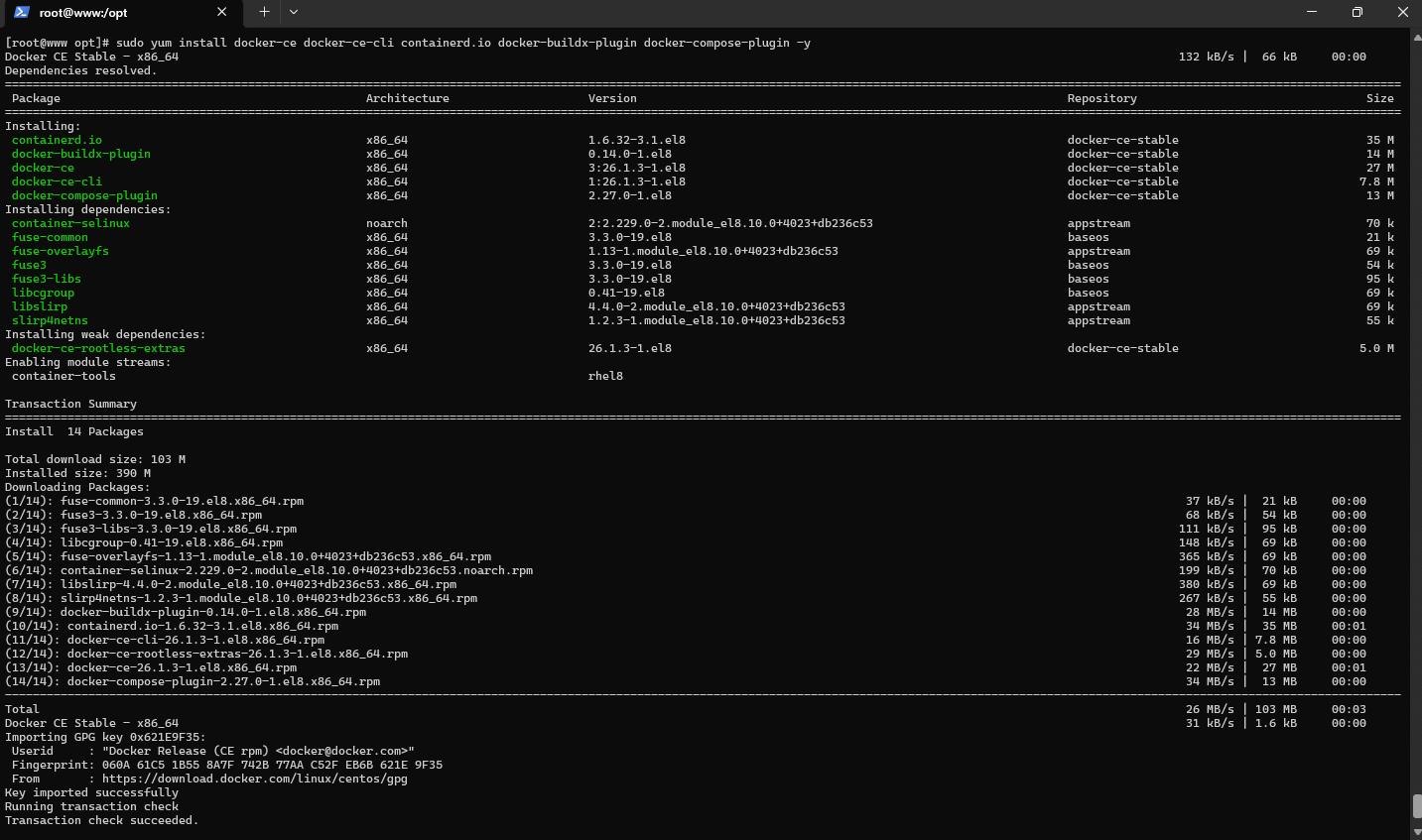Viewport: 1422px width, 840px height.
Task: Click the Package column header
Action: click(x=36, y=98)
